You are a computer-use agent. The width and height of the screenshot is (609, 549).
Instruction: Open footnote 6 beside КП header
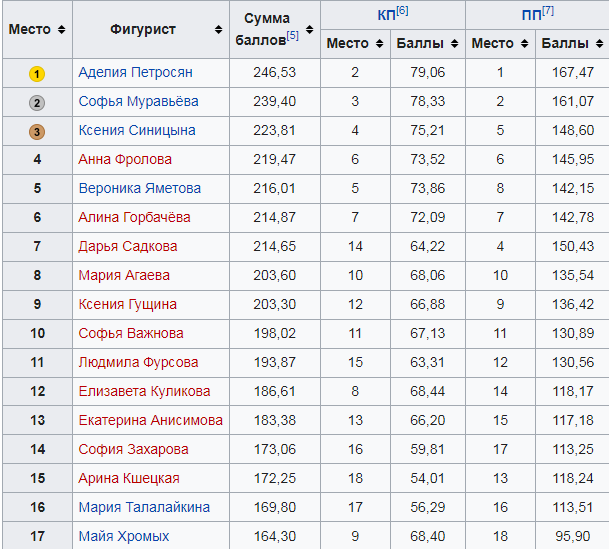pyautogui.click(x=401, y=11)
